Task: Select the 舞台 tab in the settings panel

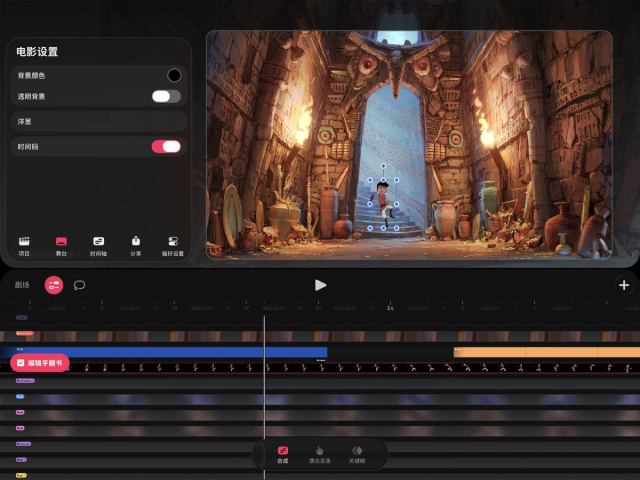Action: click(61, 246)
